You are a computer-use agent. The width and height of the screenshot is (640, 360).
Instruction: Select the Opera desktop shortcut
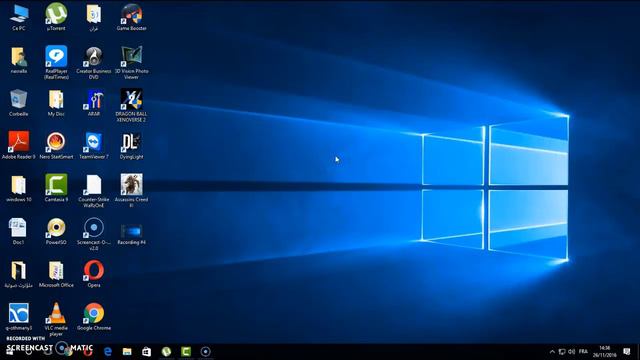94,274
